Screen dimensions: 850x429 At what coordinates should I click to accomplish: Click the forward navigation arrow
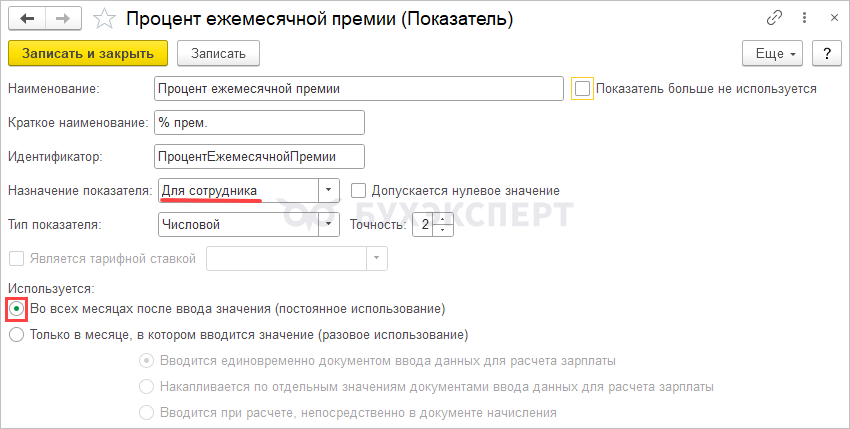click(62, 18)
